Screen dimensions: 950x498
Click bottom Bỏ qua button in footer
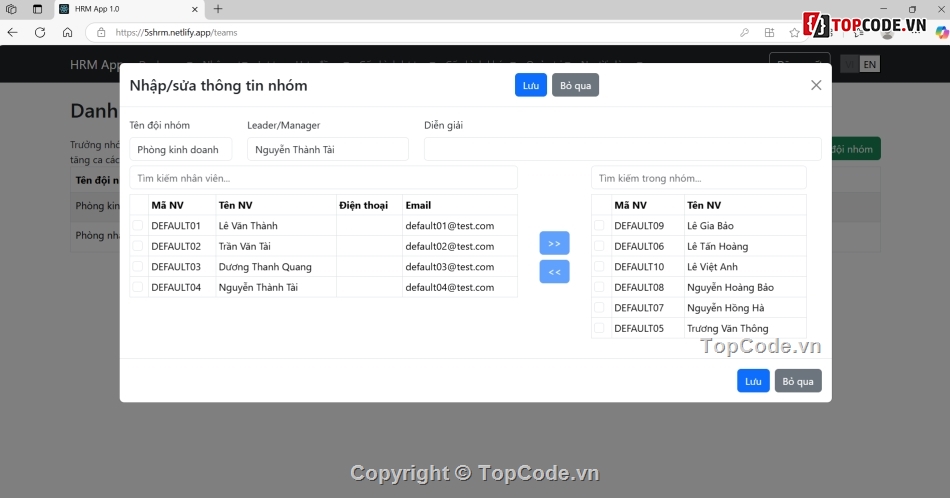(798, 381)
